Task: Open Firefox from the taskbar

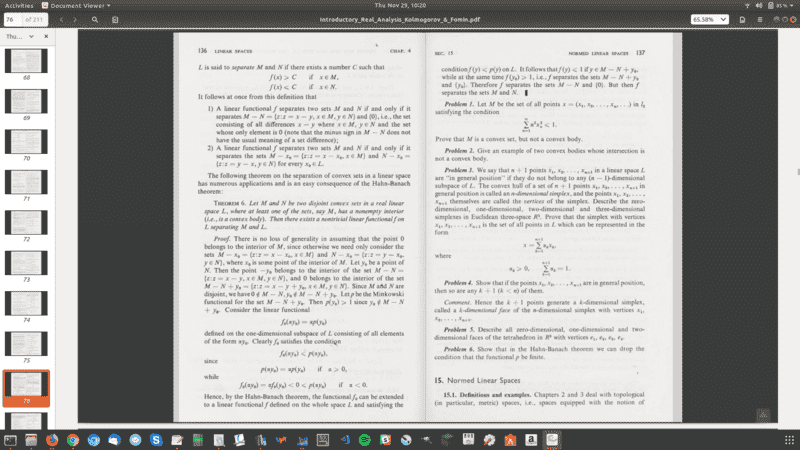Action: coord(48,439)
